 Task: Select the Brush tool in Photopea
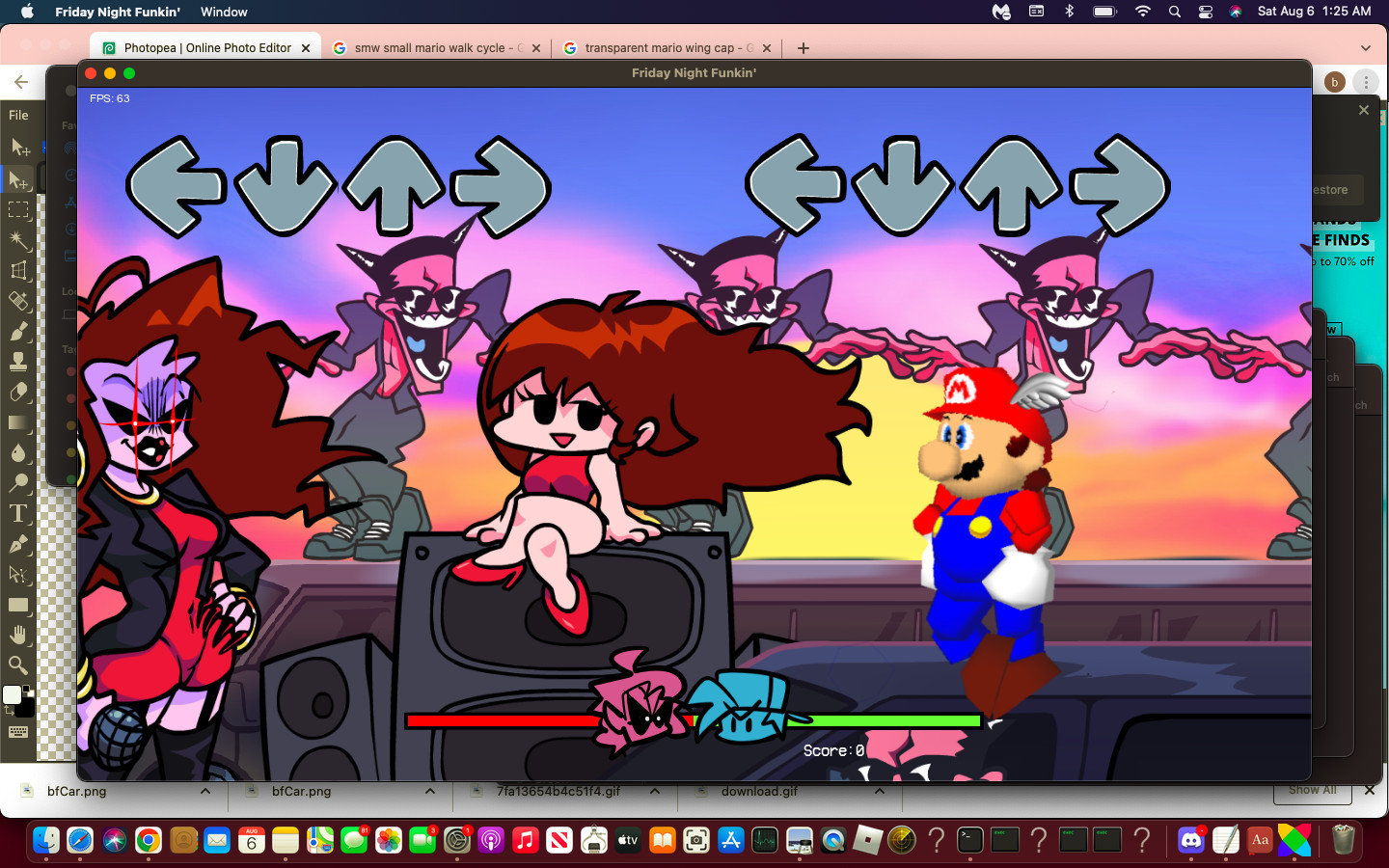click(x=19, y=331)
